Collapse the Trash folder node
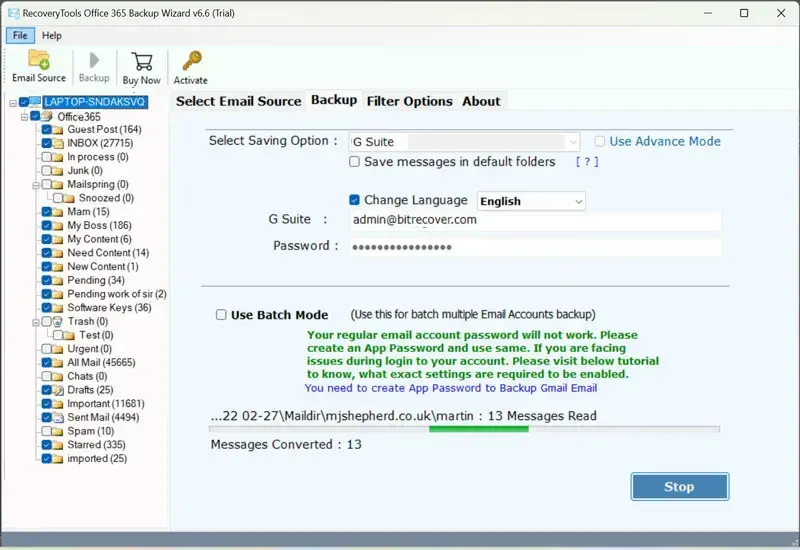This screenshot has height=550, width=800. 36,322
